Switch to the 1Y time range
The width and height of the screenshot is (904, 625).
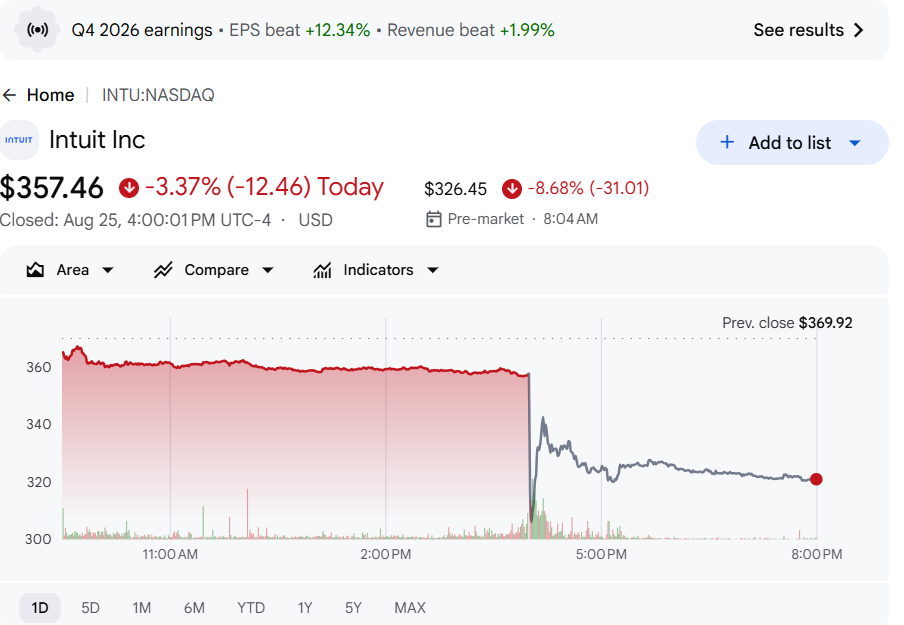pos(305,608)
